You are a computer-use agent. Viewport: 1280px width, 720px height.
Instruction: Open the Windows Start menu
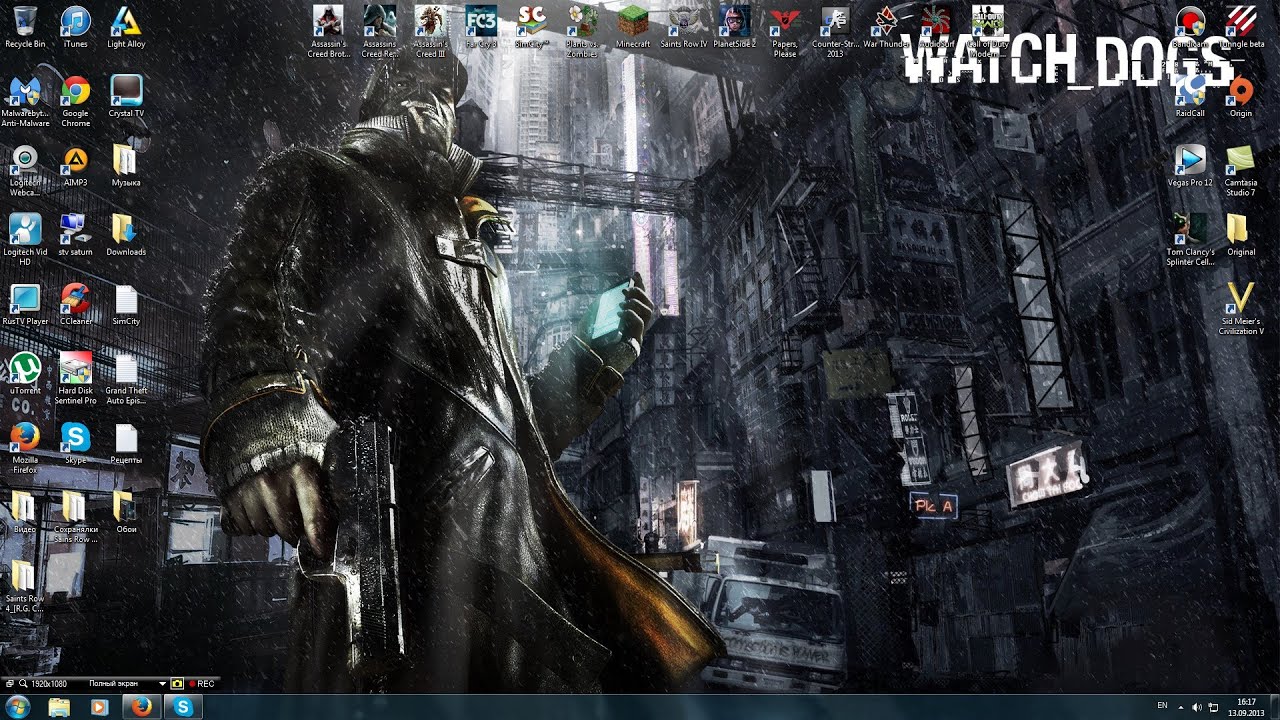[19, 707]
